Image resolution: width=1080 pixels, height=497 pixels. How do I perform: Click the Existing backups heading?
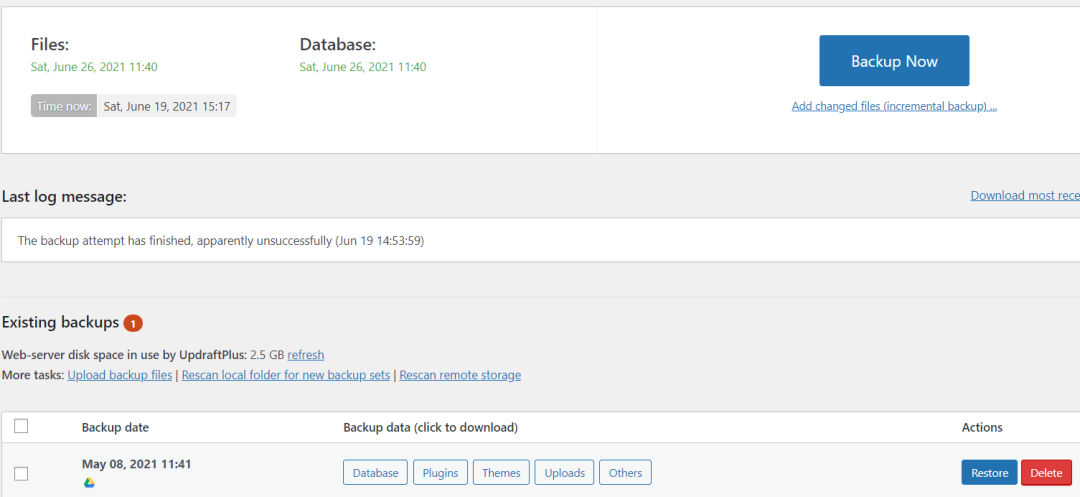pyautogui.click(x=61, y=322)
